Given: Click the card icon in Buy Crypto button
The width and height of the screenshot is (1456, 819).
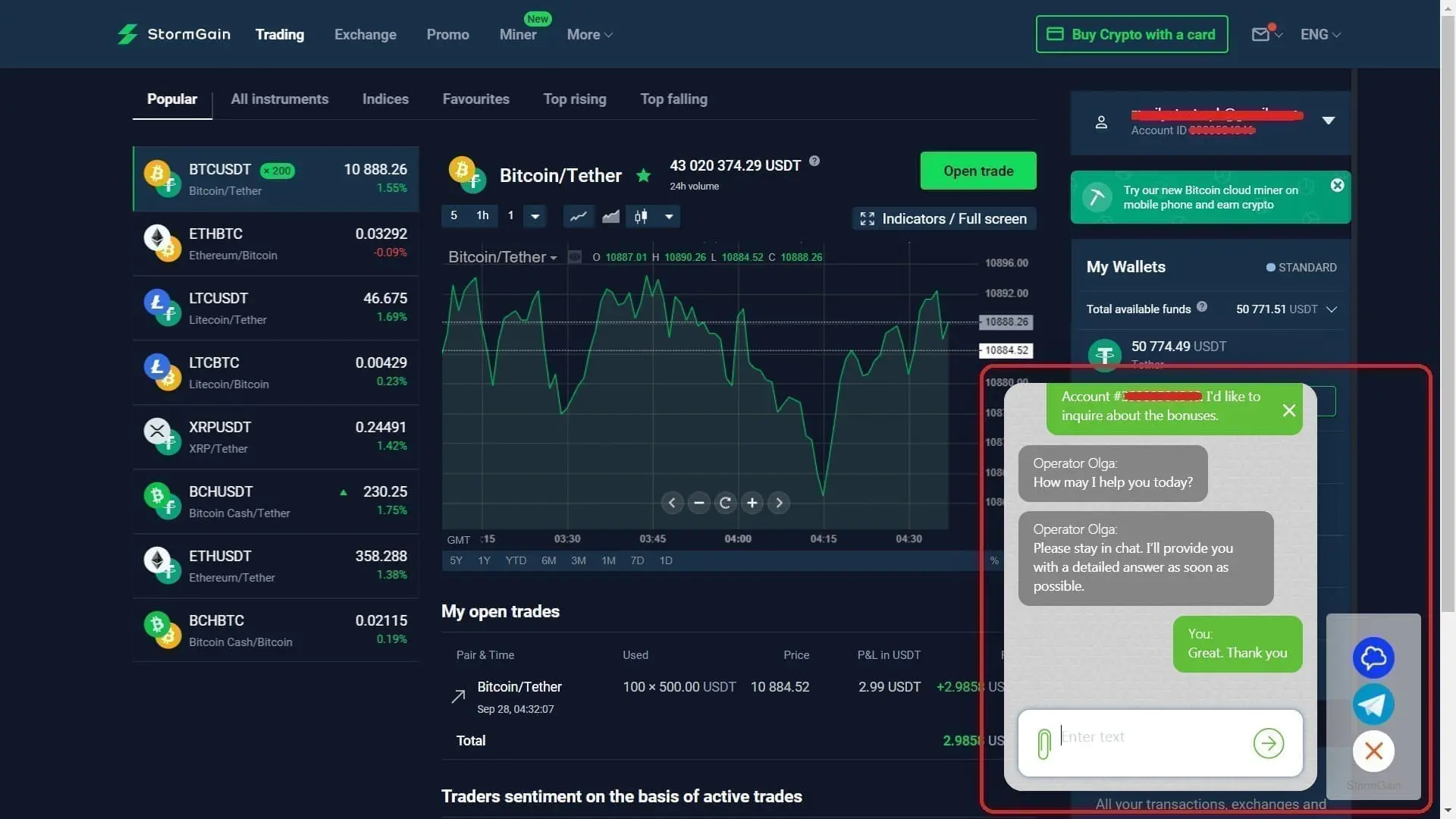Looking at the screenshot, I should (x=1055, y=34).
